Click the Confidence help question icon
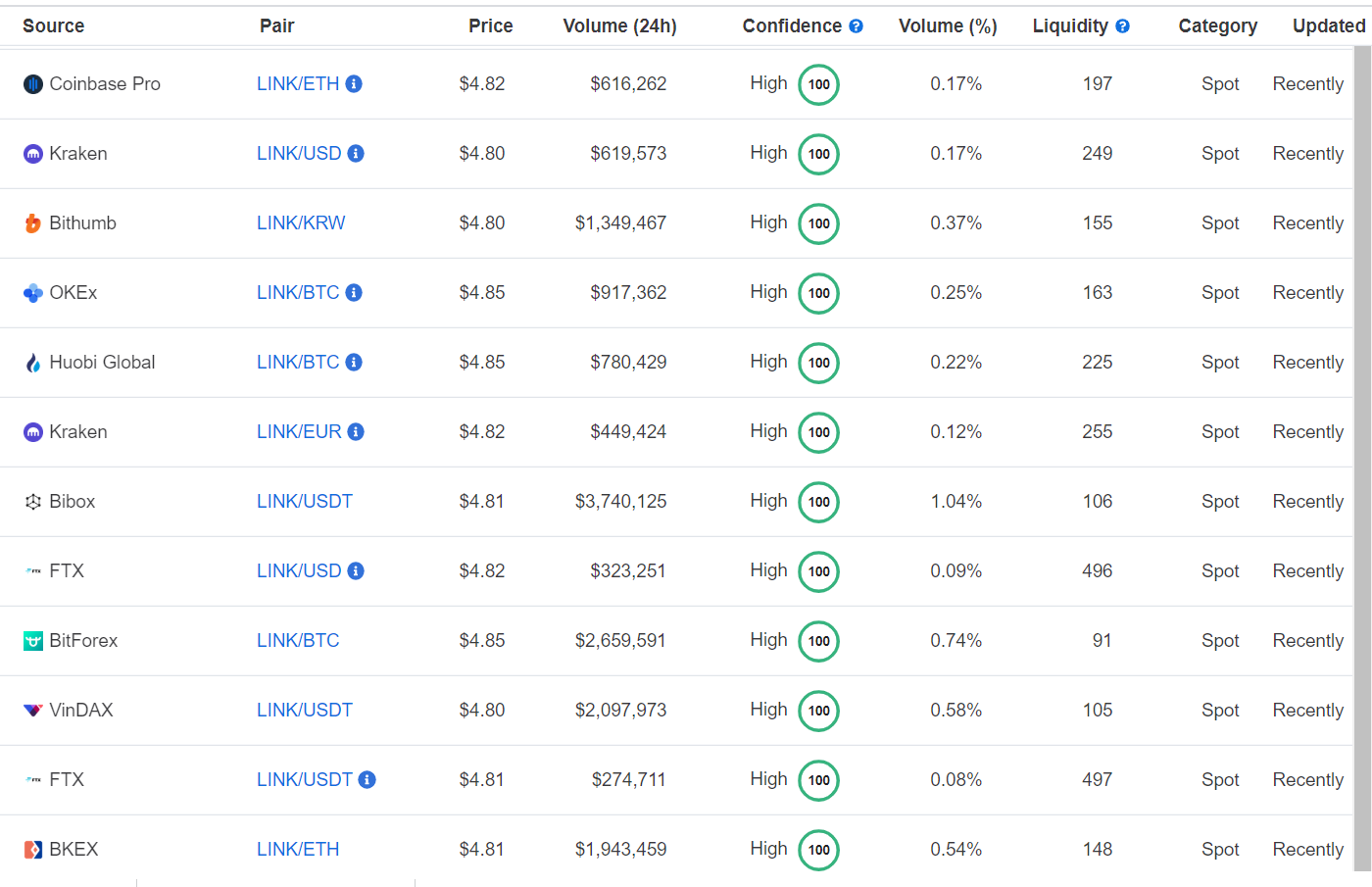1372x887 pixels. [856, 26]
